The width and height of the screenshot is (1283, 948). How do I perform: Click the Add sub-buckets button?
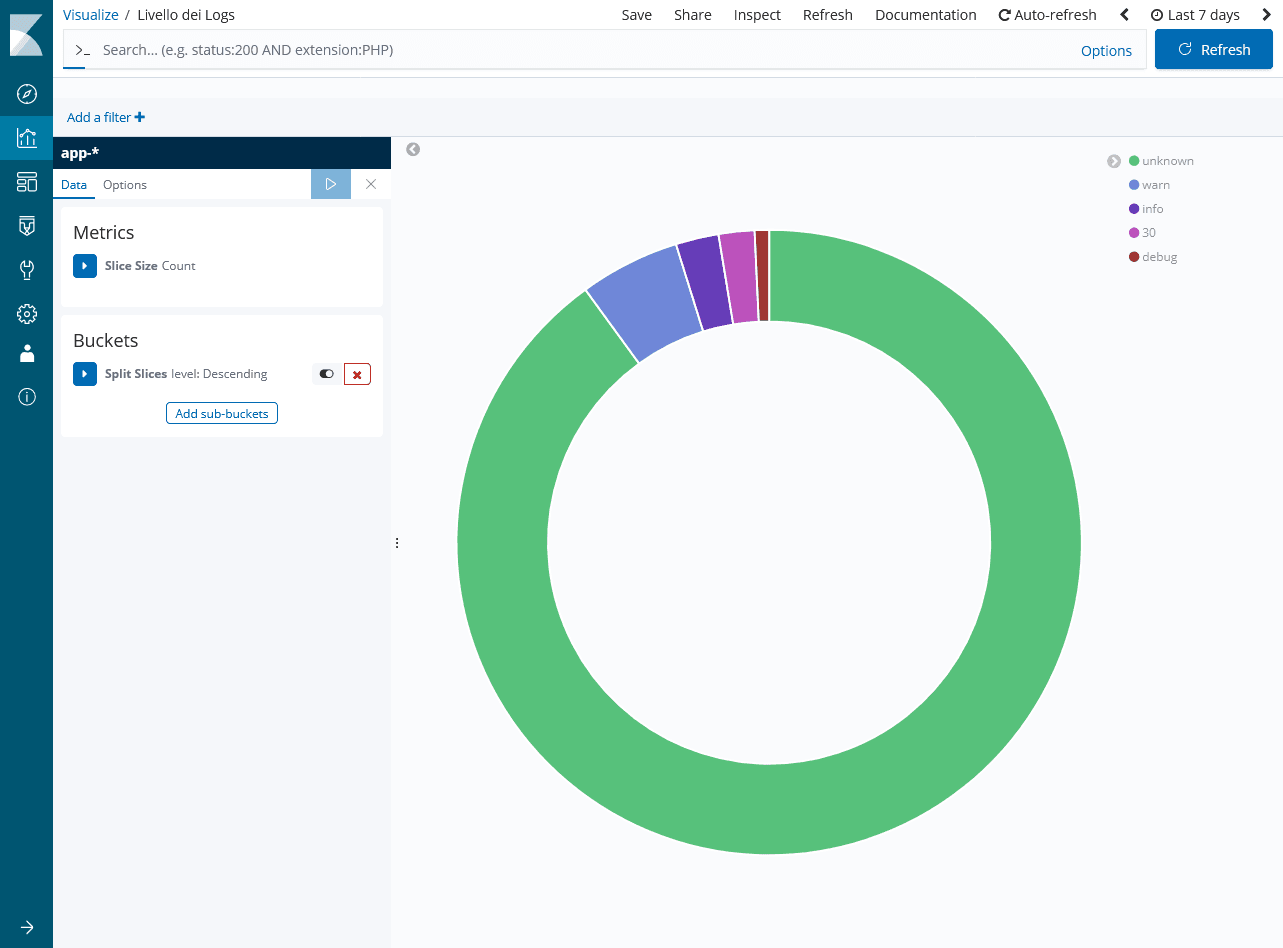[x=222, y=413]
